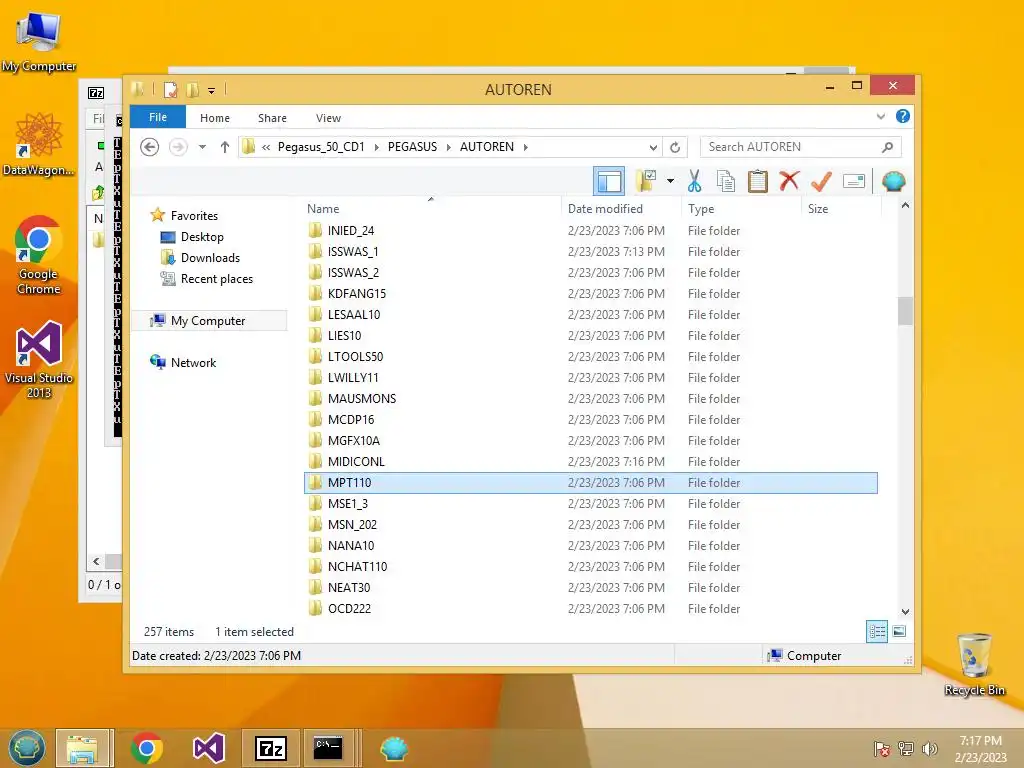The height and width of the screenshot is (768, 1024).
Task: Click the red X Delete icon
Action: click(x=790, y=181)
